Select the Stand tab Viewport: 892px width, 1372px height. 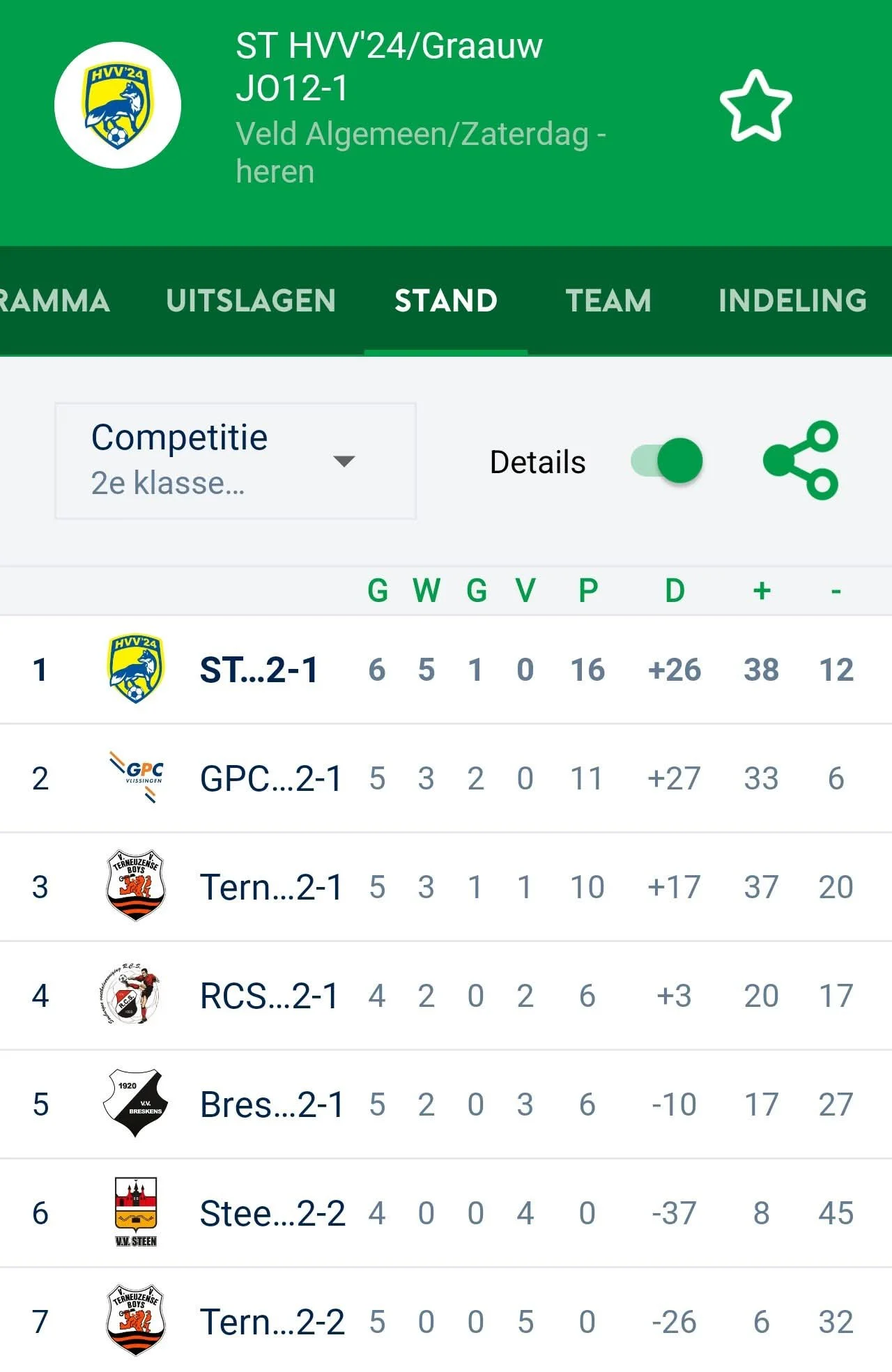point(446,301)
